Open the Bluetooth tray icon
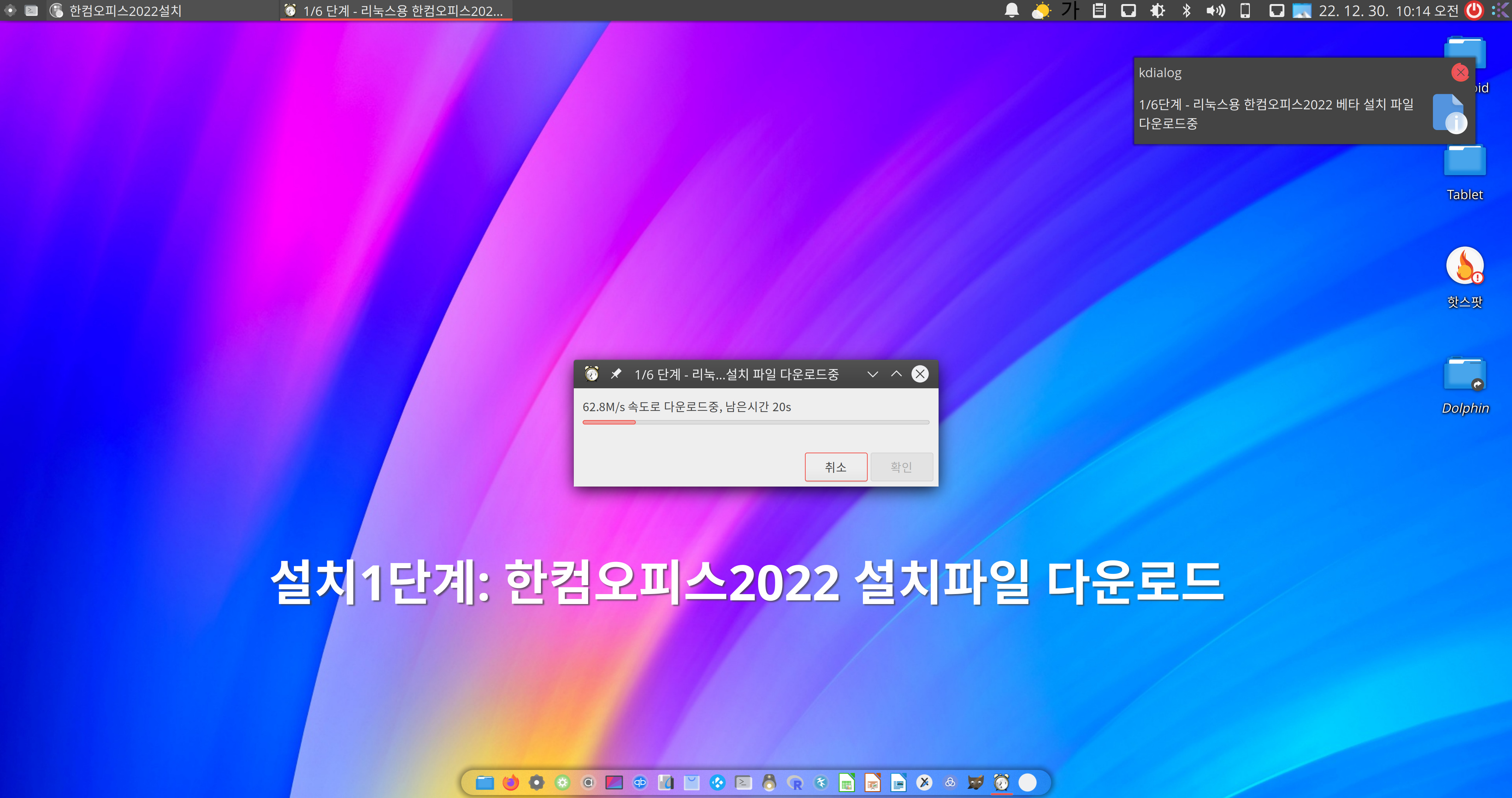 tap(1186, 11)
